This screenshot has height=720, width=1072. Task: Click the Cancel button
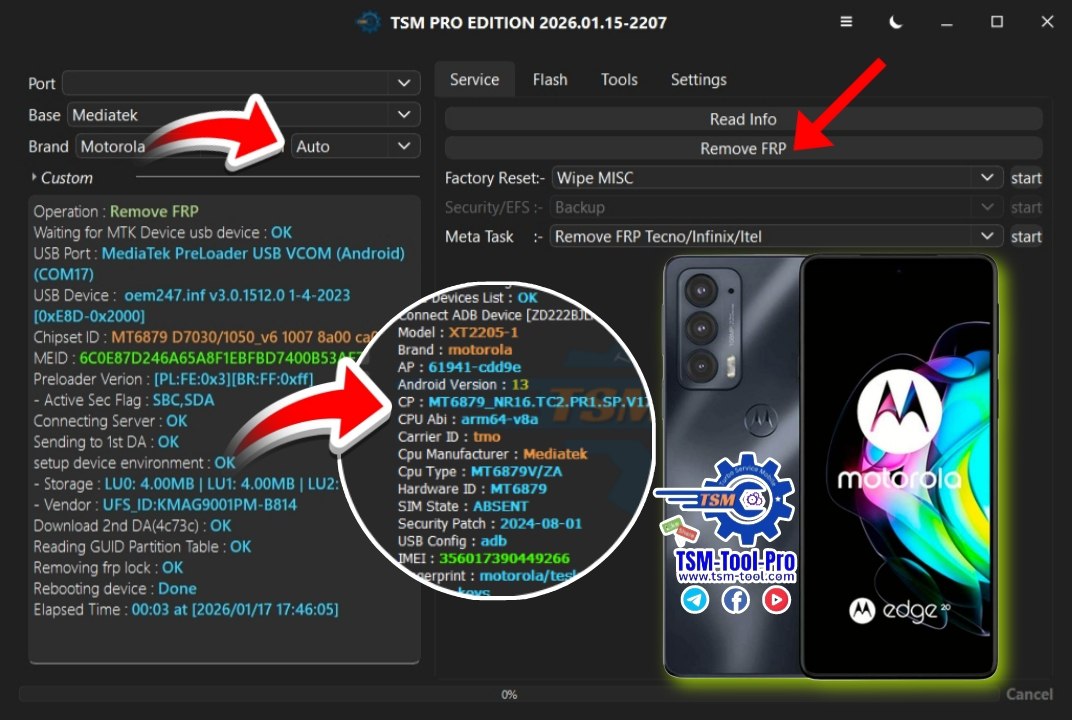pos(1029,694)
